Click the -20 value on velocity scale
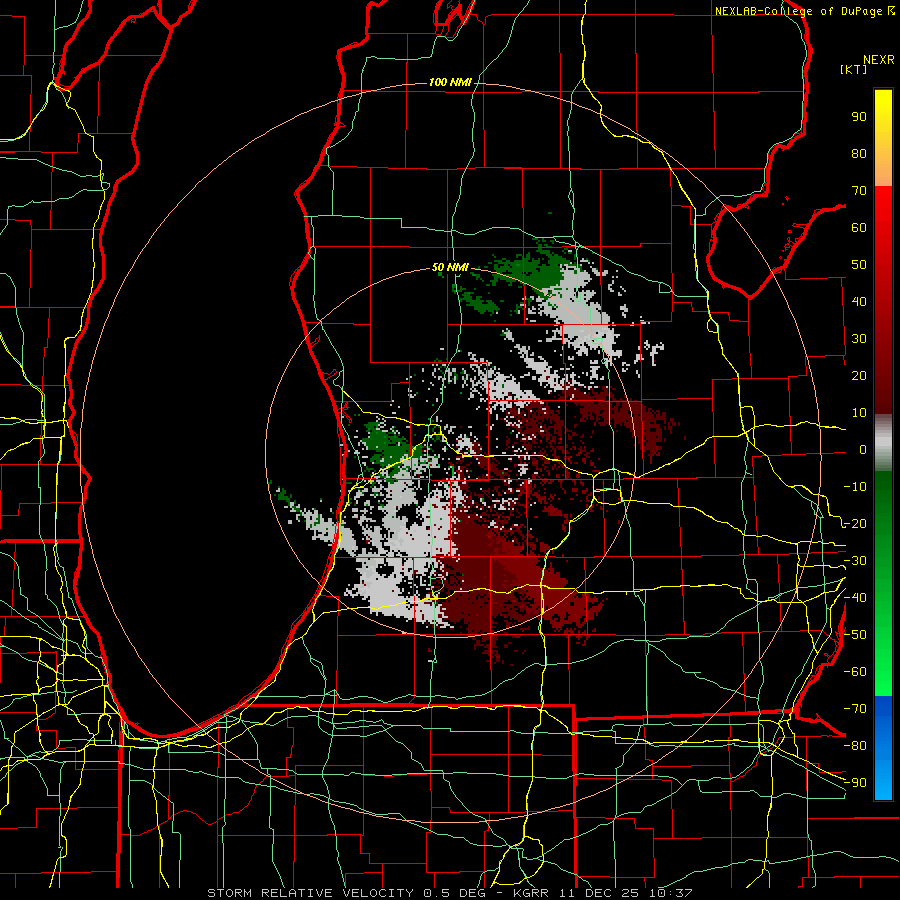This screenshot has width=900, height=900. click(855, 523)
